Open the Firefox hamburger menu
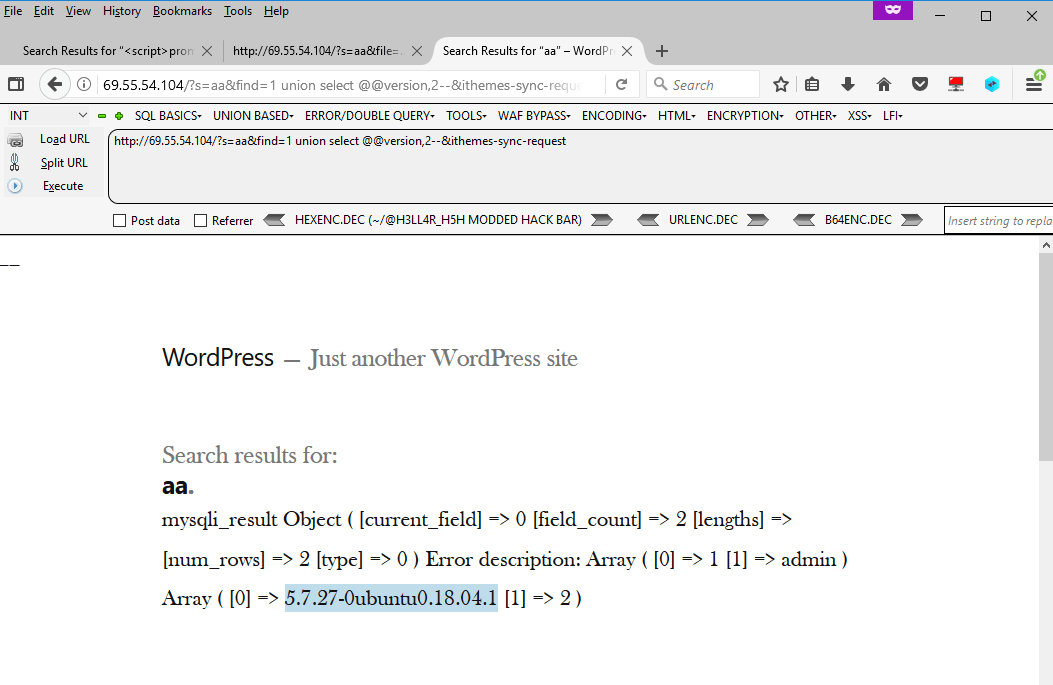The image size is (1053, 685). 1034,83
